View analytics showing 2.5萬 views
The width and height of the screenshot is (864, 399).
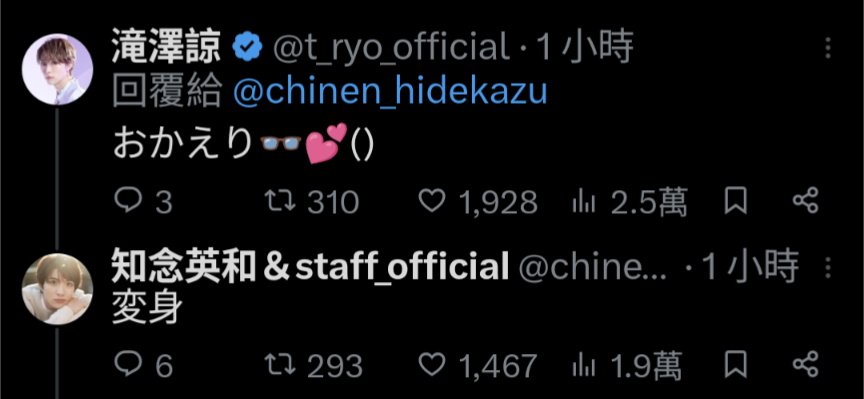[630, 201]
